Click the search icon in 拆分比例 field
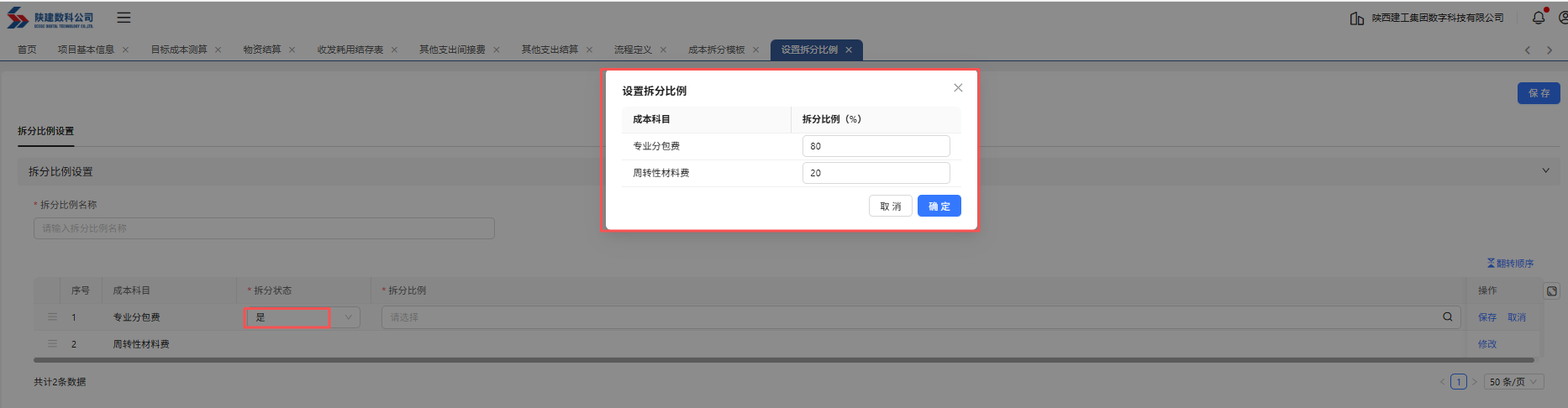Image resolution: width=1568 pixels, height=408 pixels. click(1447, 317)
